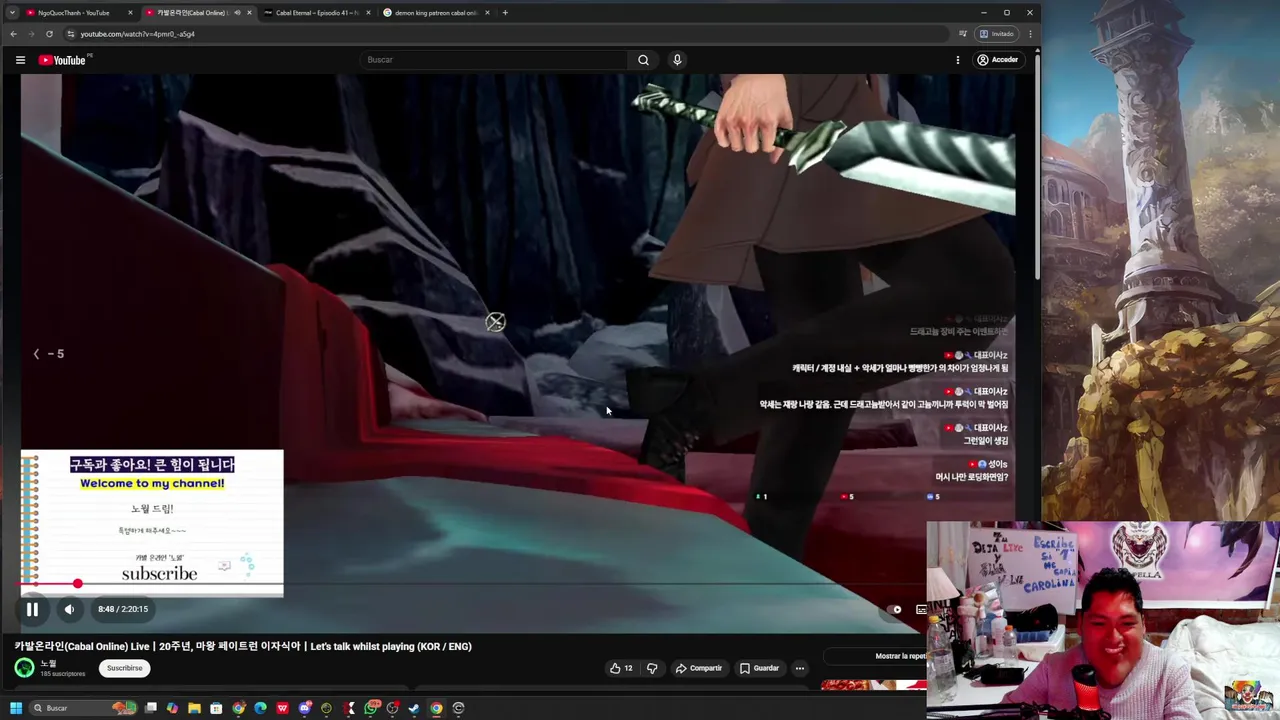The height and width of the screenshot is (720, 1280).
Task: Close the NgoQuocThanh tab
Action: click(x=130, y=13)
